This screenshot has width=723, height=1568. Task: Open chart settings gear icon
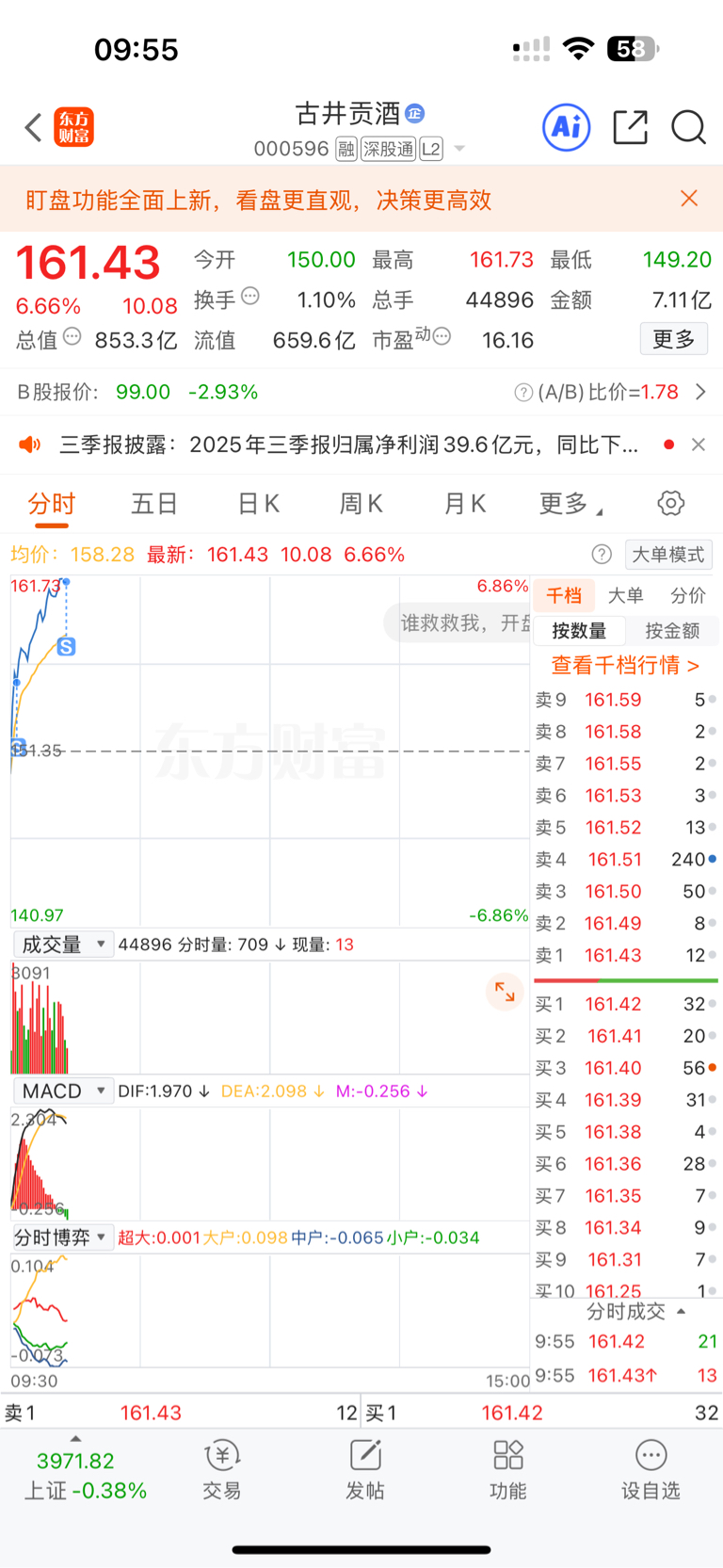(x=671, y=503)
